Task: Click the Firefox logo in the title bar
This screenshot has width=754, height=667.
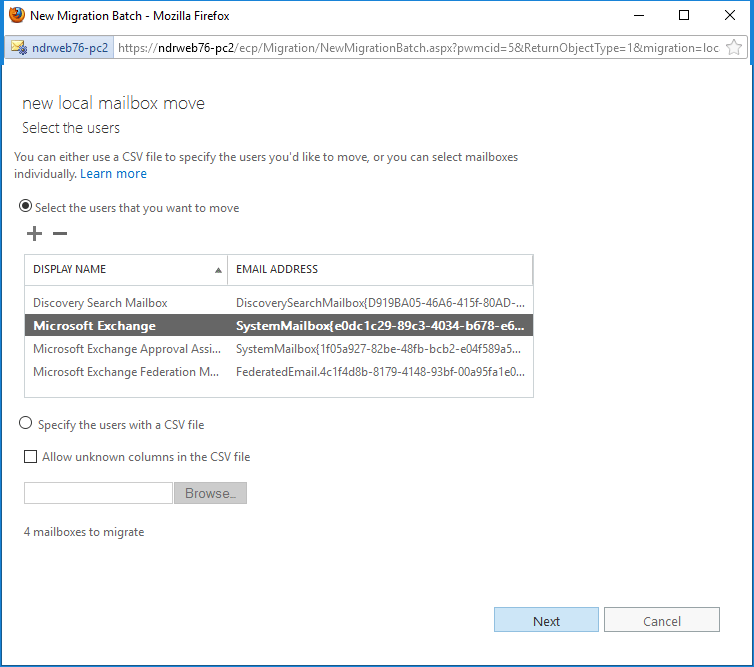Action: pos(17,15)
